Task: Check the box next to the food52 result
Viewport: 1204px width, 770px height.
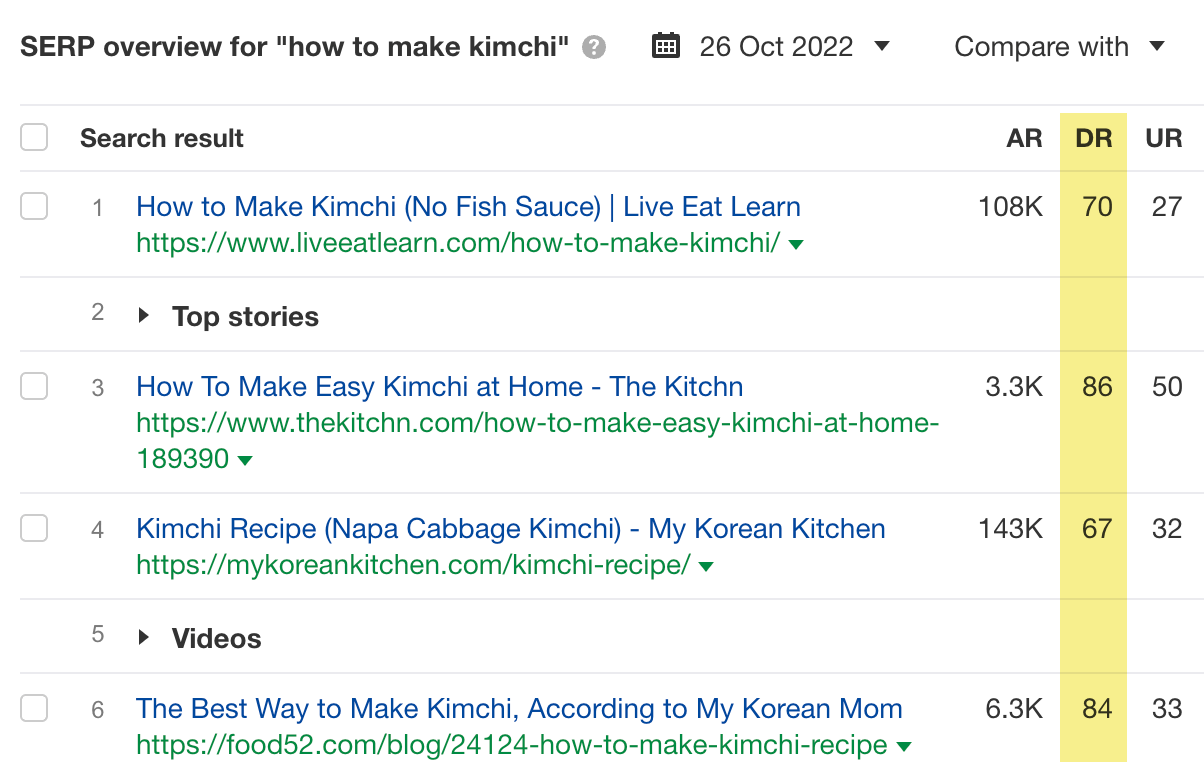Action: click(x=34, y=708)
